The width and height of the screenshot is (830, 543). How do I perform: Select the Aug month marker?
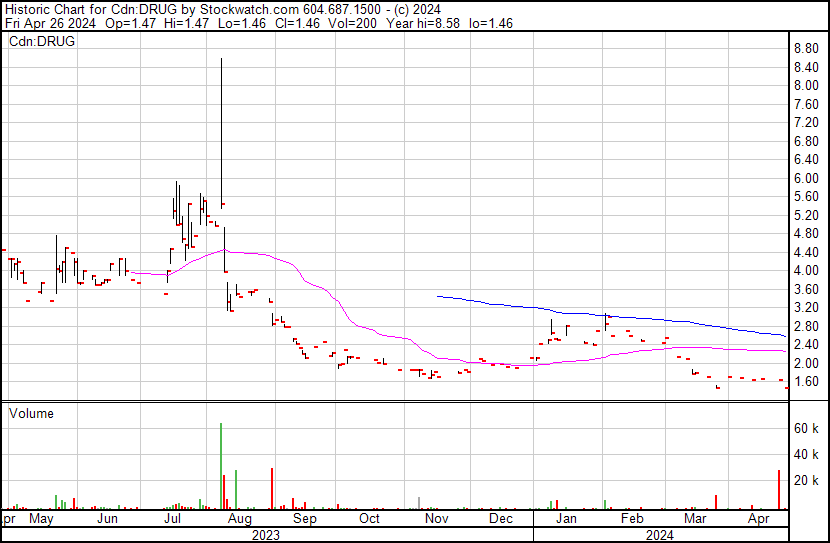239,520
